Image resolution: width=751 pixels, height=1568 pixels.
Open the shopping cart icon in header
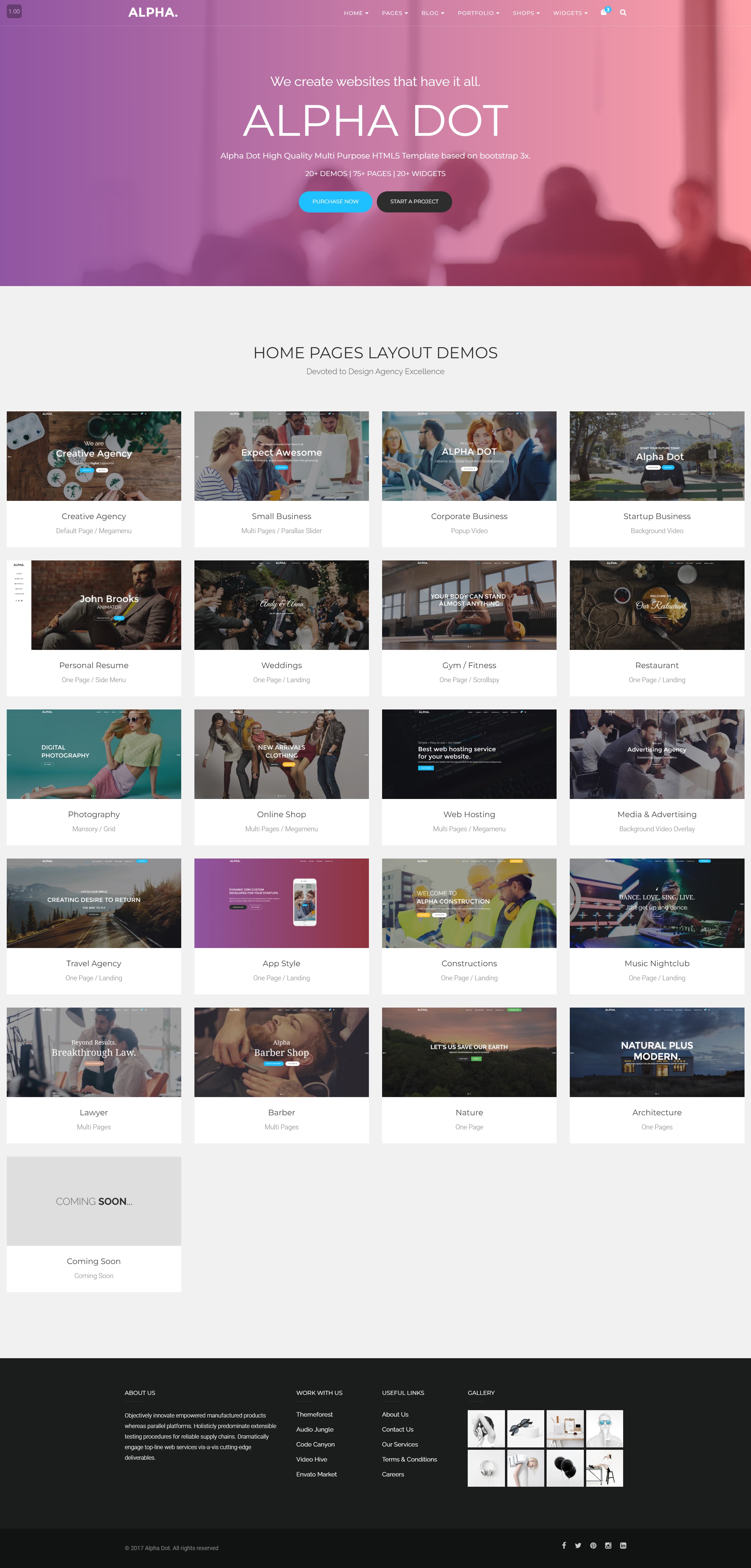tap(604, 12)
